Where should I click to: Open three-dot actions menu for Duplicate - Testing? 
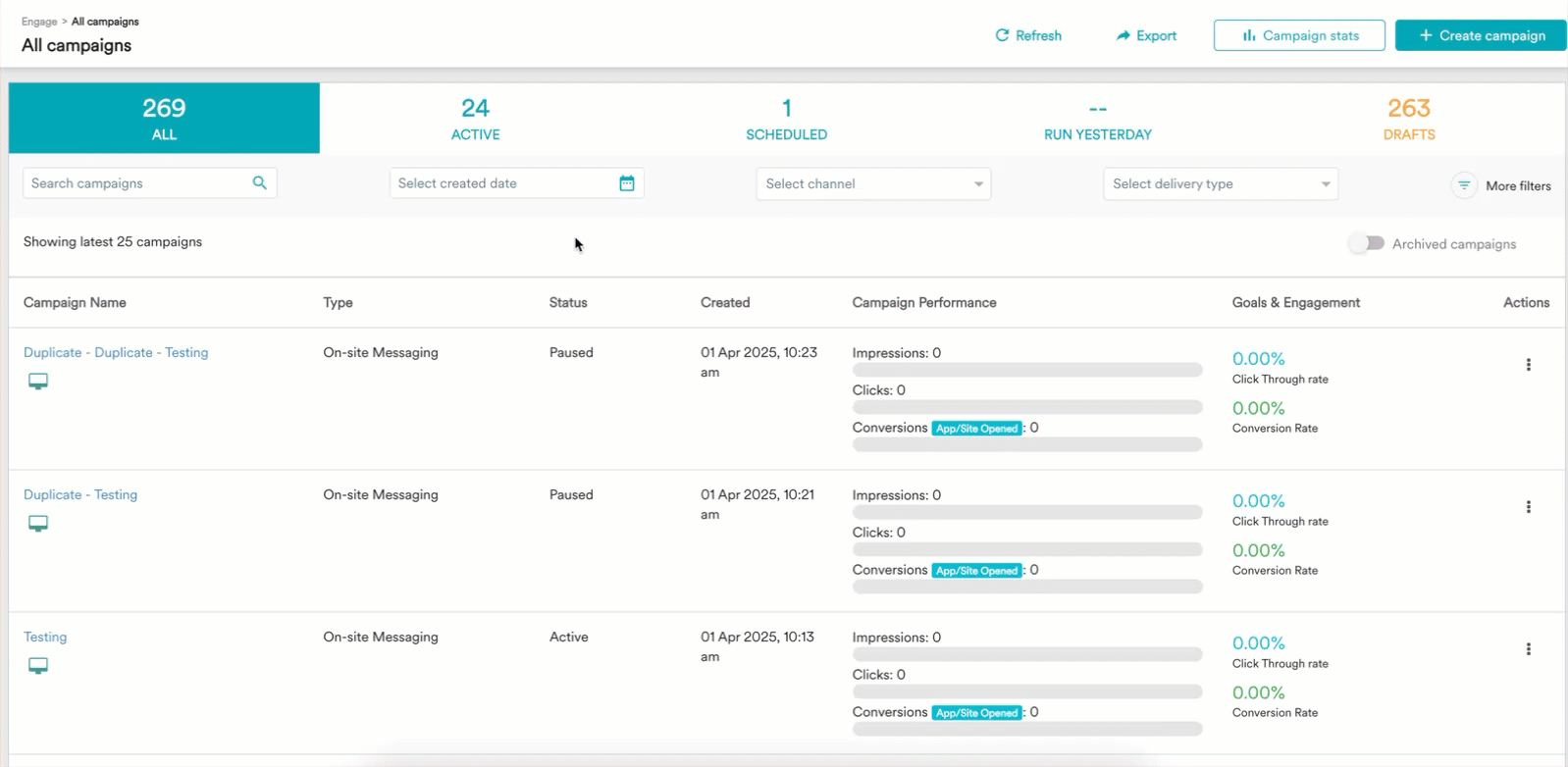tap(1528, 507)
